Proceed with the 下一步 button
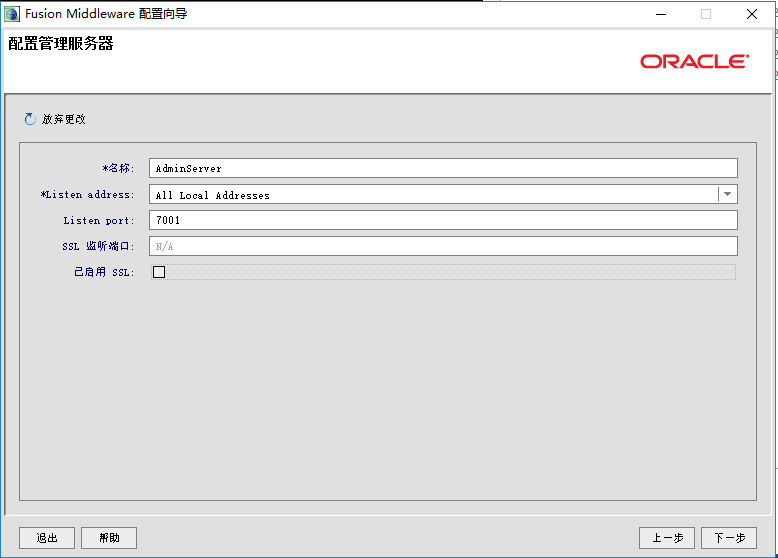Screen dimensions: 778x558 click(x=729, y=538)
